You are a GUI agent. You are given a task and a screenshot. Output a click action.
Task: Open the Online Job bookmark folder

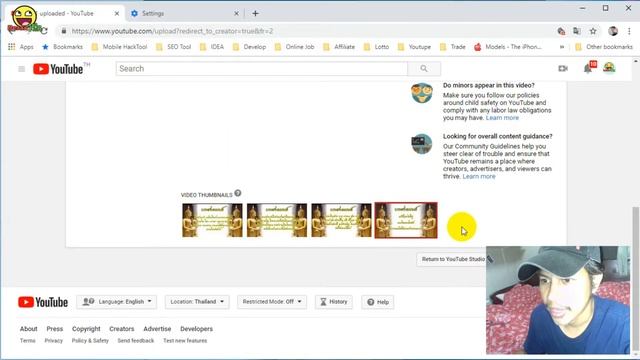295,47
